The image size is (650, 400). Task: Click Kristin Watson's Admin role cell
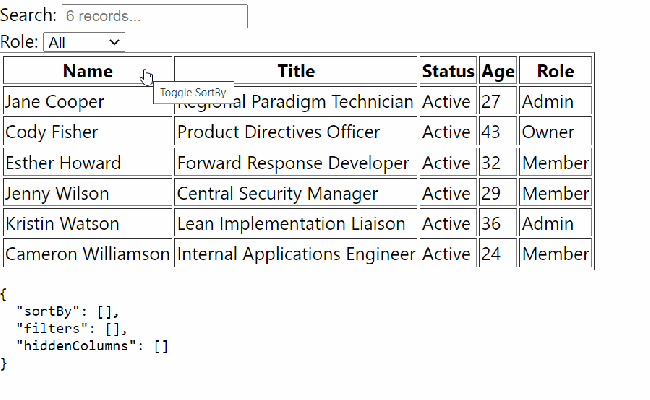555,223
